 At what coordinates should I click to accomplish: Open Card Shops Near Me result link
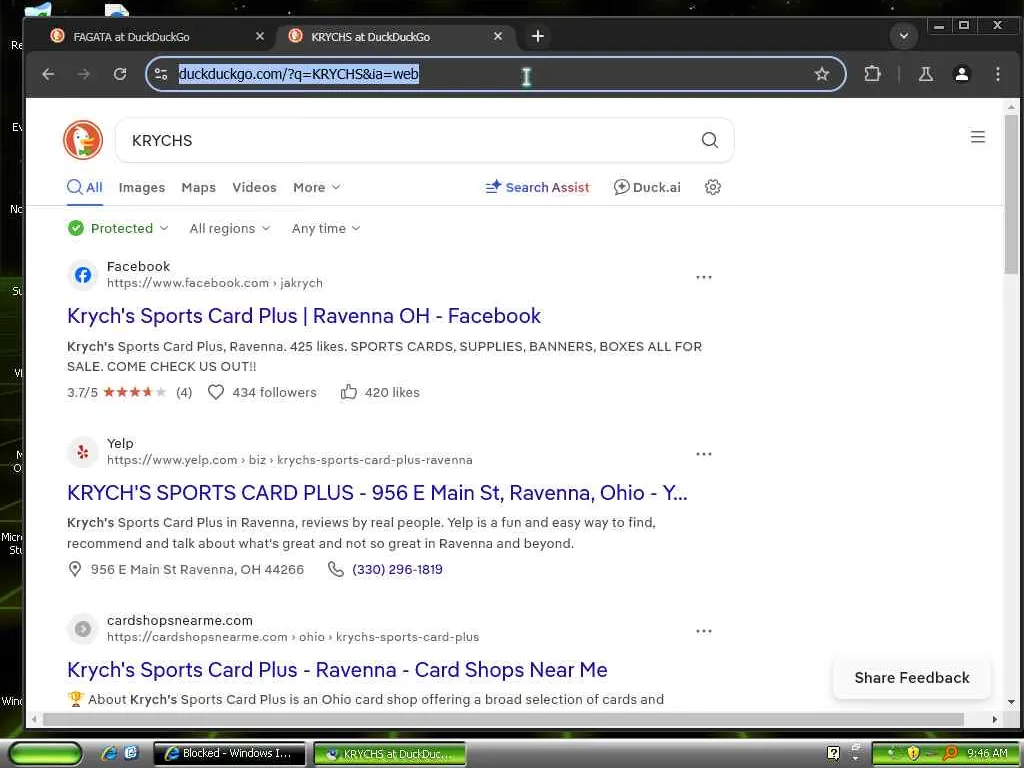pos(337,670)
